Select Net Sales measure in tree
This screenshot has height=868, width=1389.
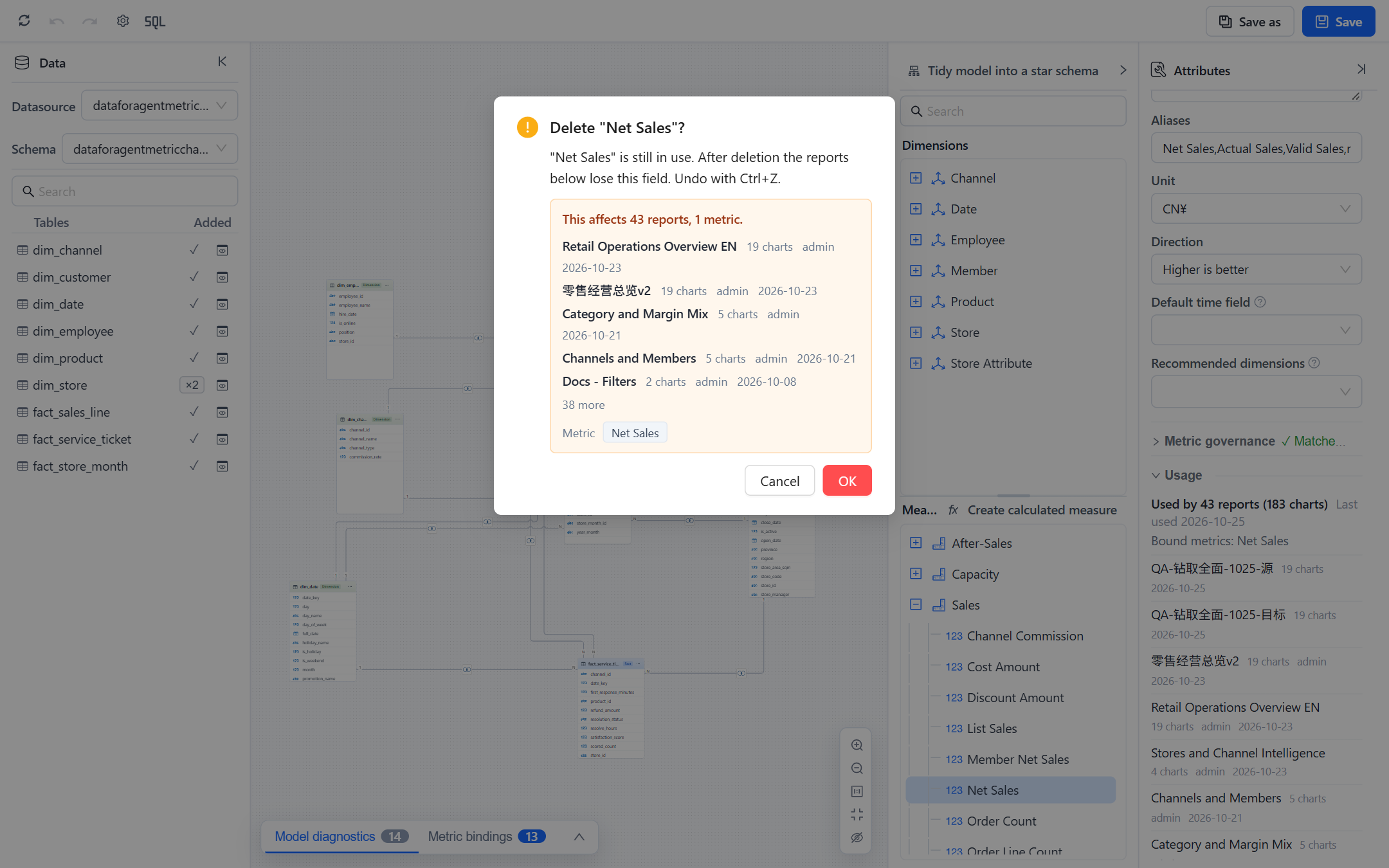[1011, 790]
